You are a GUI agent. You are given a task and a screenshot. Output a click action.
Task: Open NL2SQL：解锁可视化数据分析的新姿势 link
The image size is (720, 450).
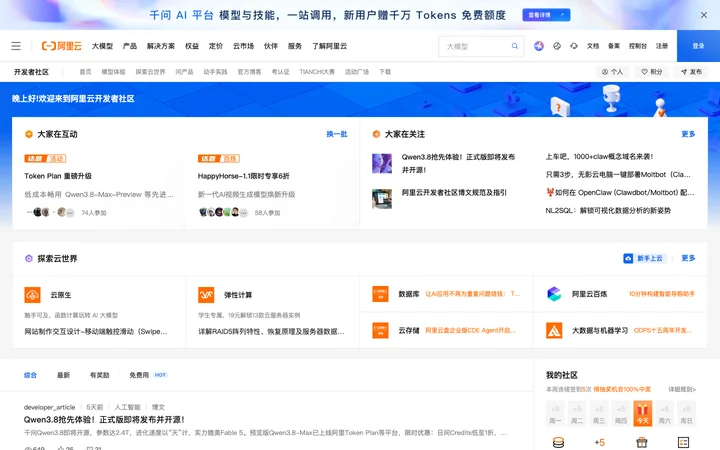608,210
